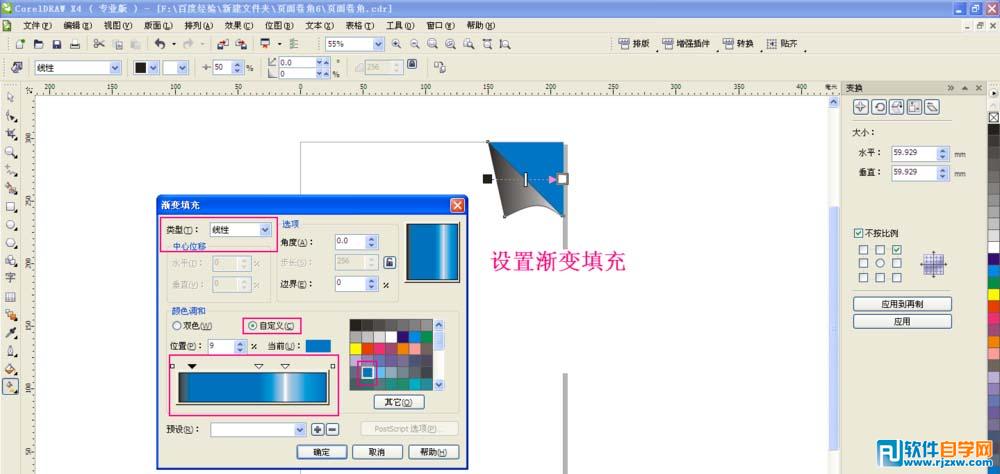Click the 应用 Apply button in docker

(x=902, y=322)
